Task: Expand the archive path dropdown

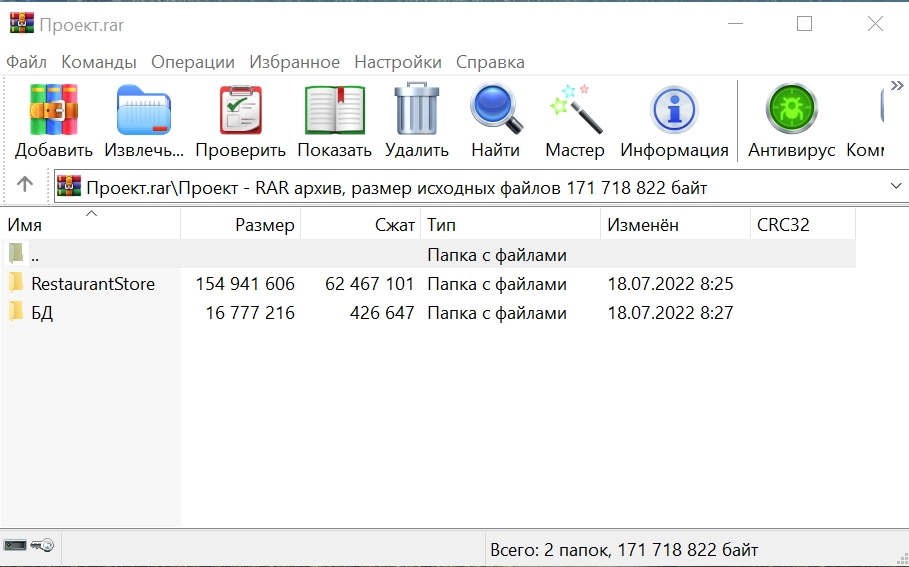Action: [895, 186]
